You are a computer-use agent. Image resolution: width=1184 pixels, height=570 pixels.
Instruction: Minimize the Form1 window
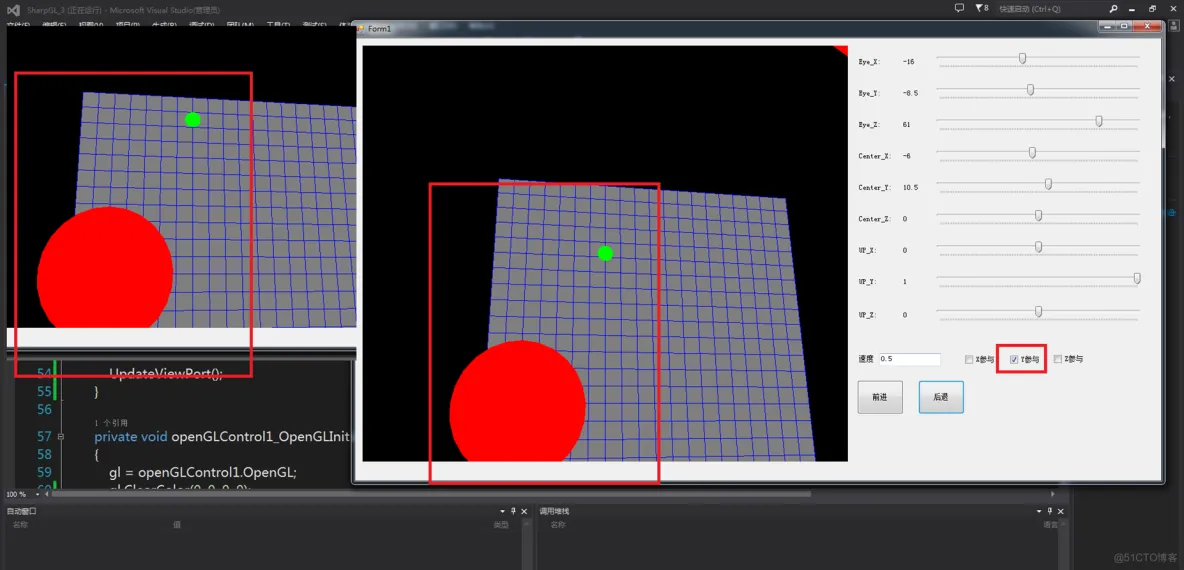[x=1108, y=27]
